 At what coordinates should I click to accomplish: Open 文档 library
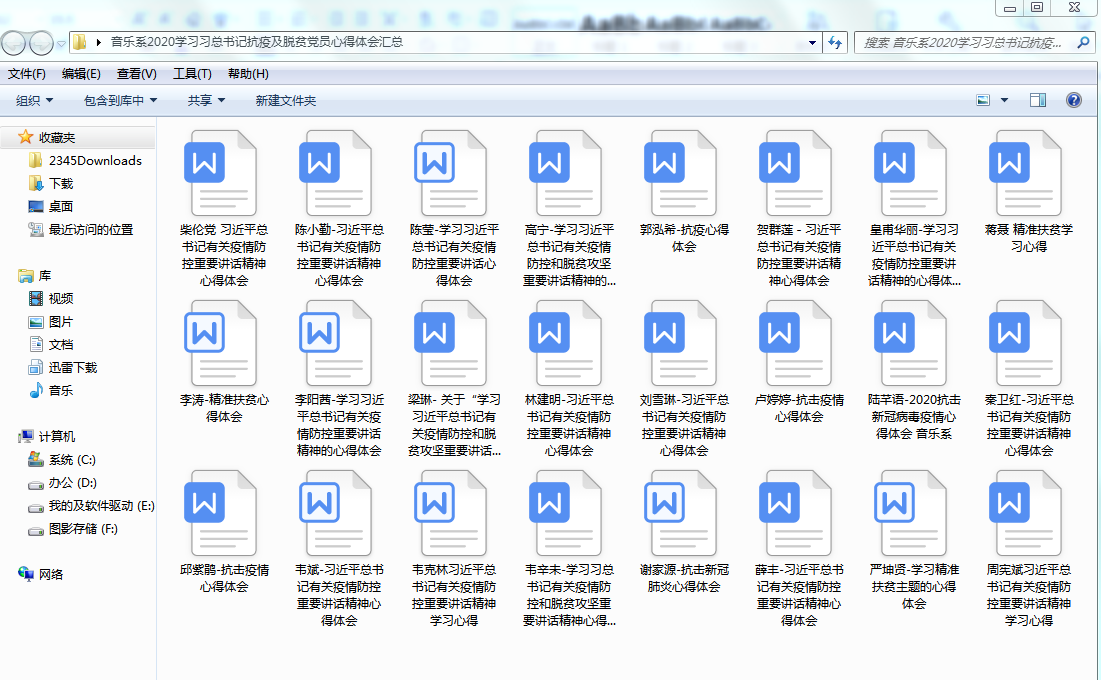[60, 345]
